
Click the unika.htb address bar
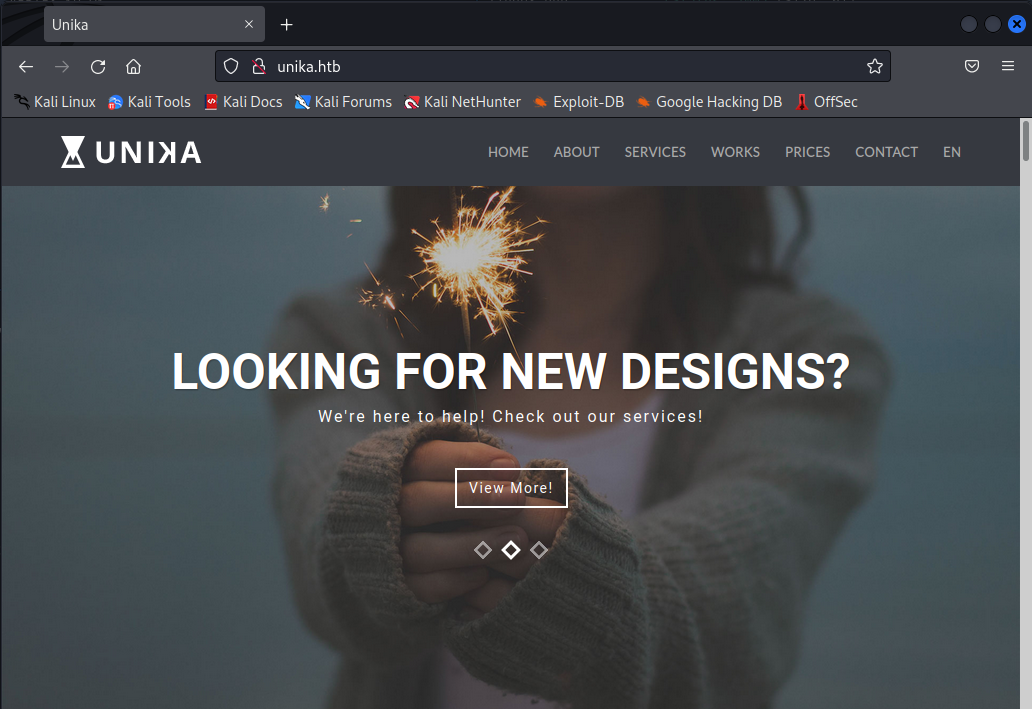point(553,66)
